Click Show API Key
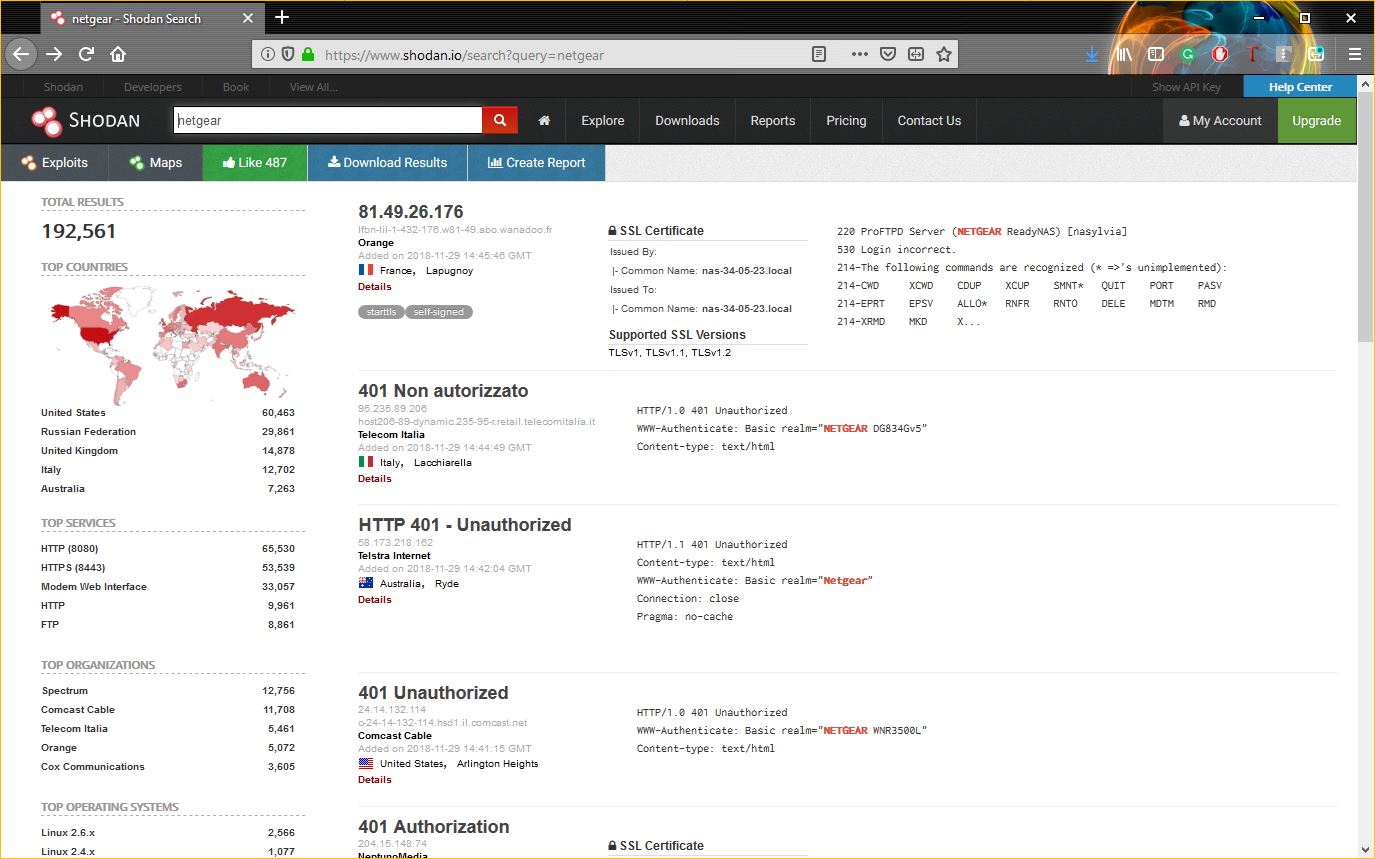The width and height of the screenshot is (1375, 859). click(1186, 87)
